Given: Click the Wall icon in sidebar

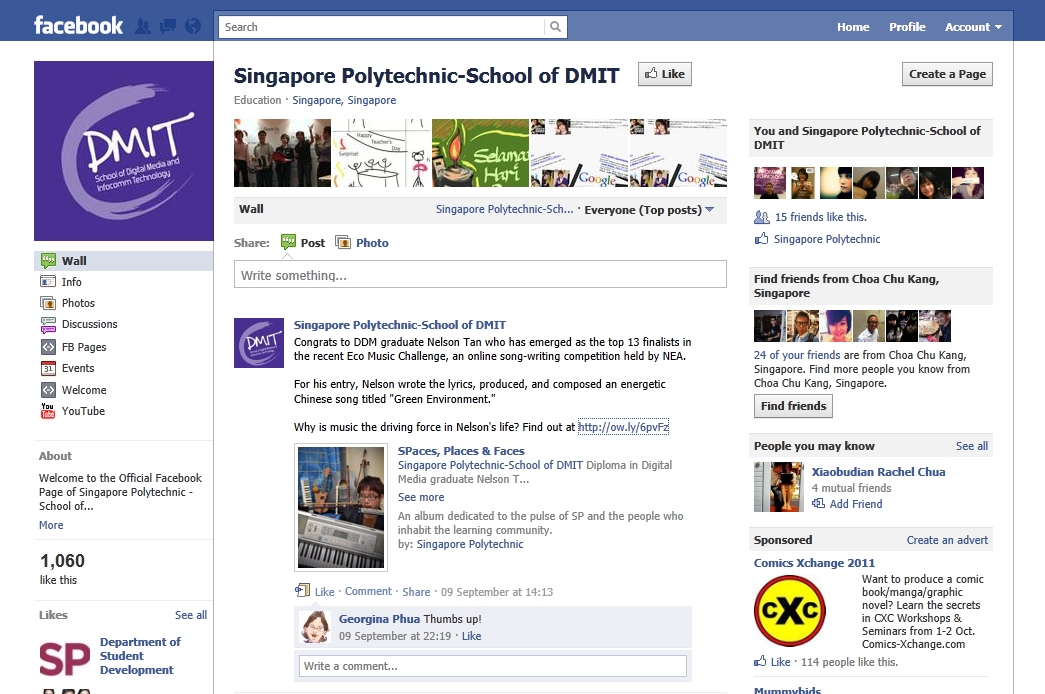Looking at the screenshot, I should click(x=48, y=261).
